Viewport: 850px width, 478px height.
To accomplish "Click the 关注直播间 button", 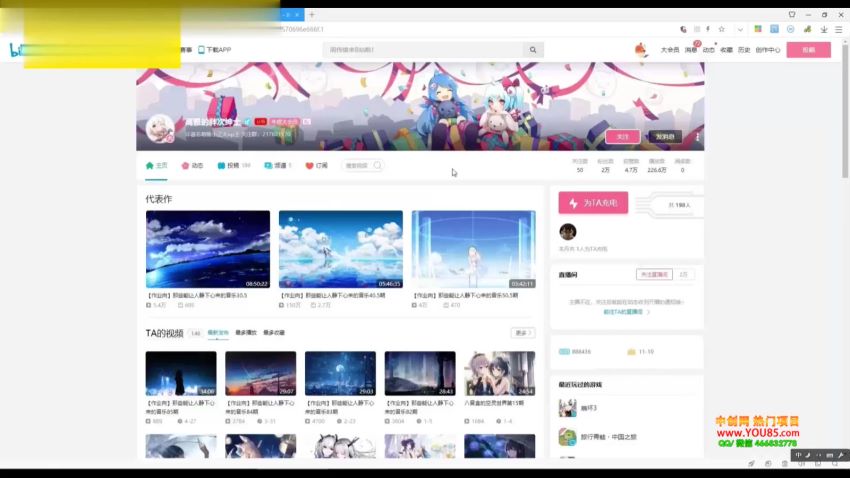I will (x=654, y=275).
